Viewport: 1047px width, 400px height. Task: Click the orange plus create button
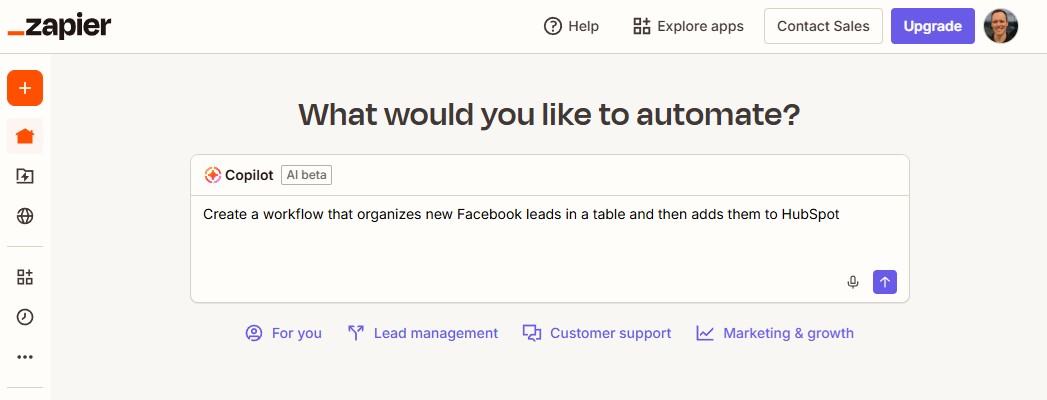pos(25,88)
